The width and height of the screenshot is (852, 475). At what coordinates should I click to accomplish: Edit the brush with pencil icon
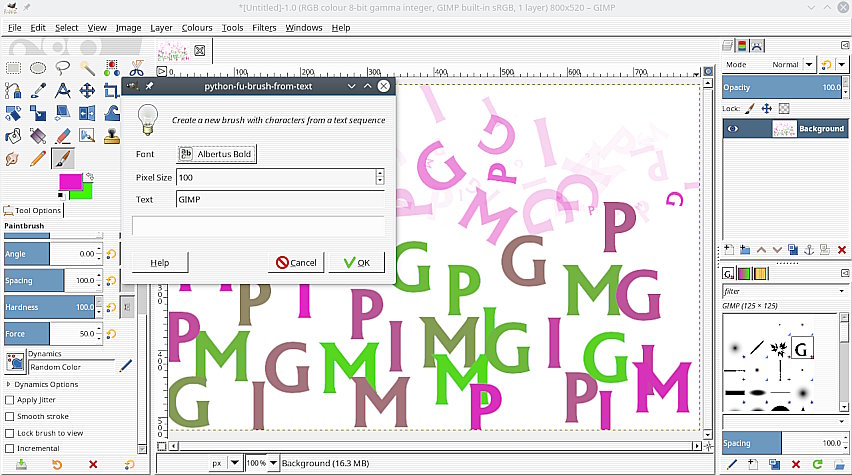[x=732, y=464]
